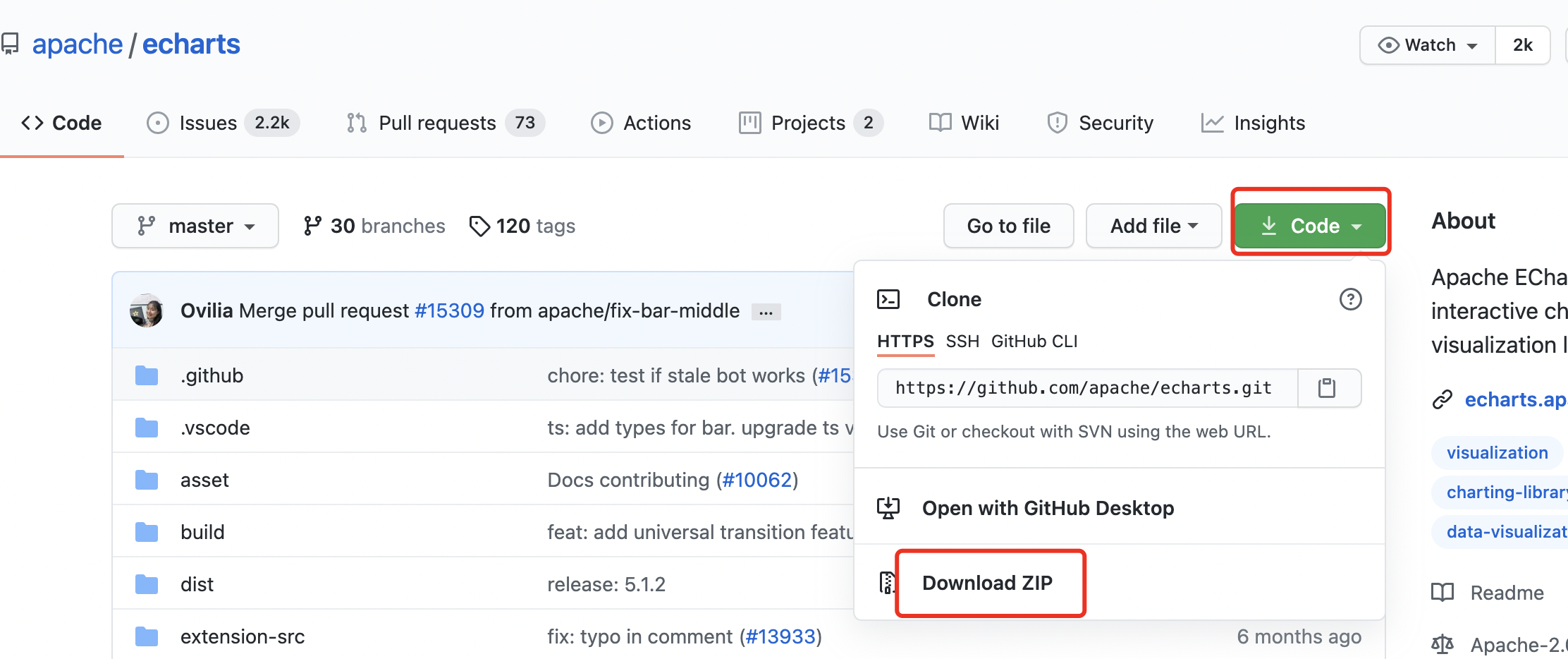Open issue #10062 link
This screenshot has height=659, width=1568.
click(757, 480)
